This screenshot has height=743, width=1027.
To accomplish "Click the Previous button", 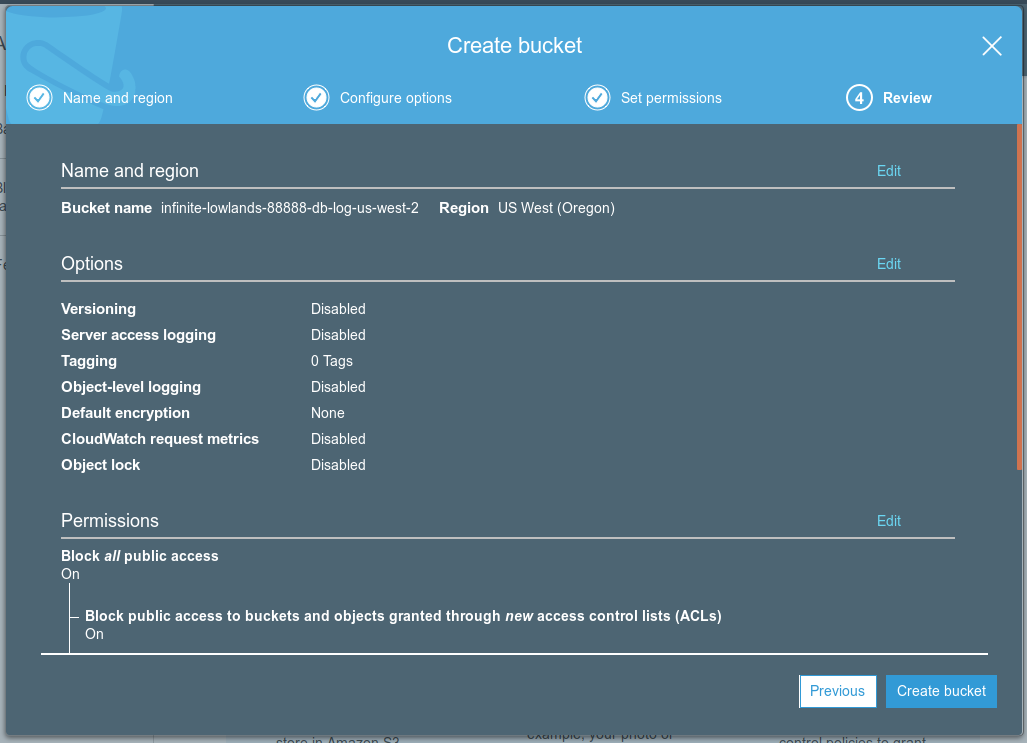I will coord(838,691).
